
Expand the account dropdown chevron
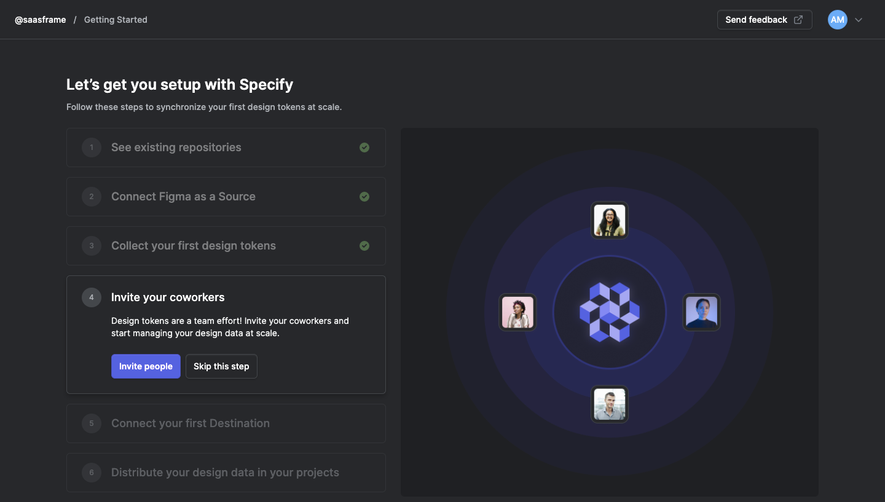click(x=858, y=20)
